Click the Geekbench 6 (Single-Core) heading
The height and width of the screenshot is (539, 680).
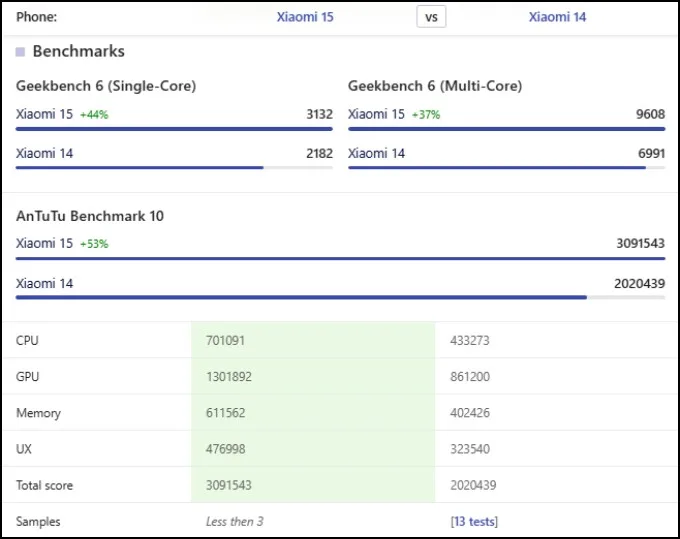click(106, 86)
